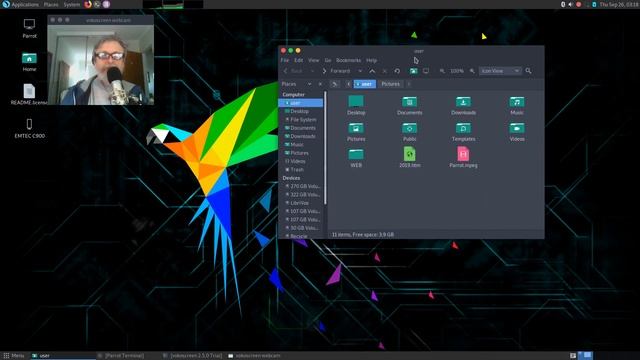
Task: Click the volume icon in system tray
Action: point(571,4)
